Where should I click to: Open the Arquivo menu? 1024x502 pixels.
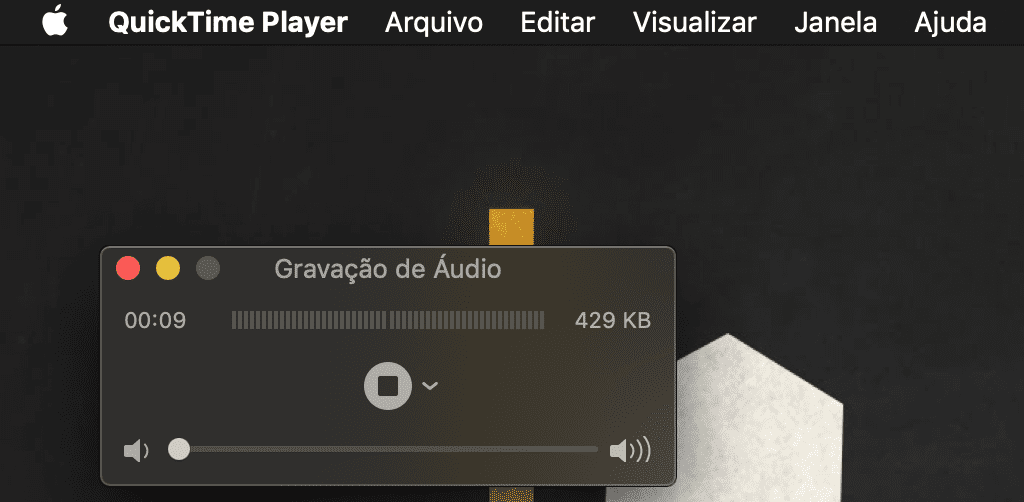(434, 23)
